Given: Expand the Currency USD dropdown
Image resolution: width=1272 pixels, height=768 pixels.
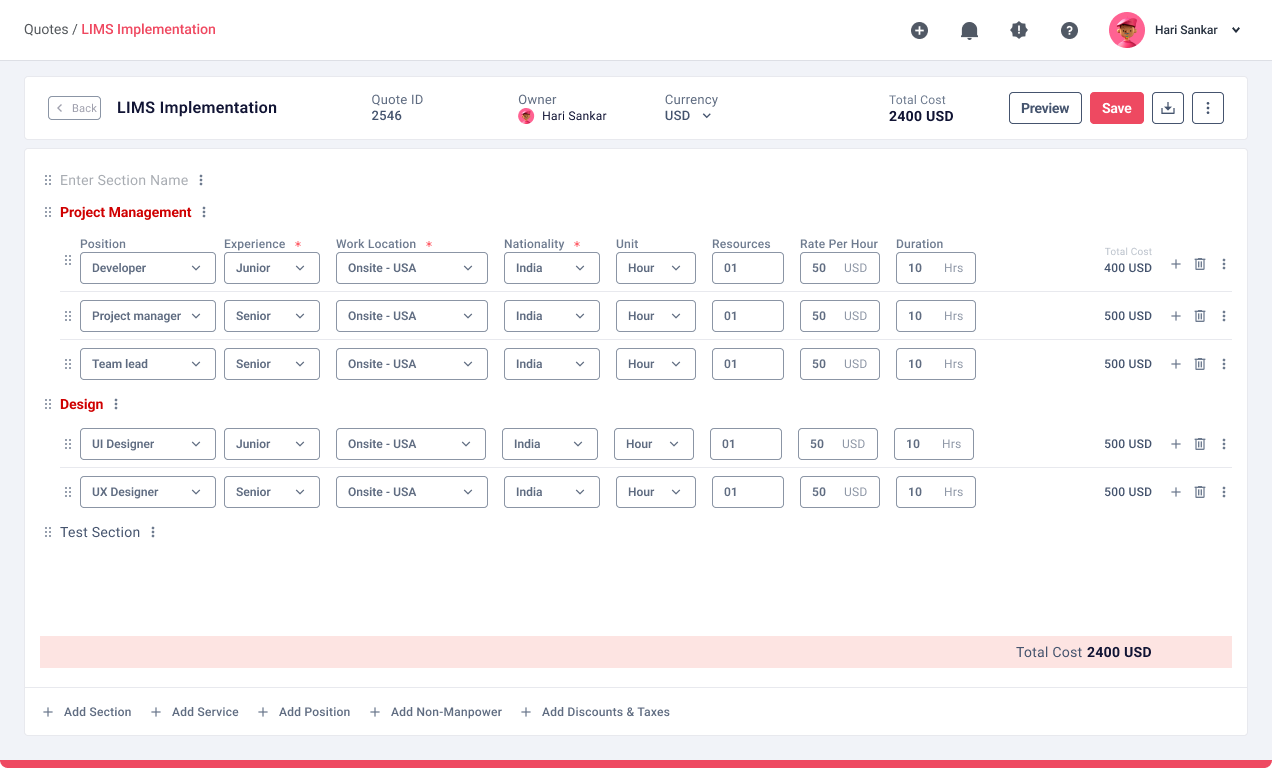Looking at the screenshot, I should [689, 116].
